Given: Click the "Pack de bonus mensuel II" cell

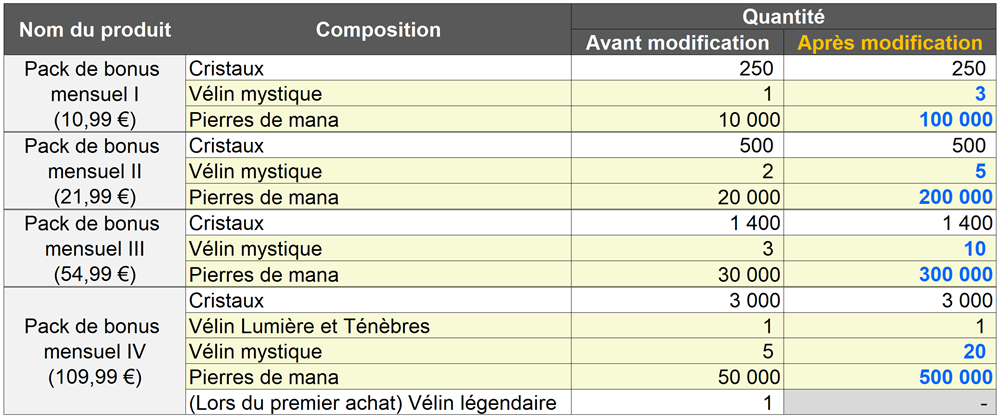Looking at the screenshot, I should (x=95, y=171).
